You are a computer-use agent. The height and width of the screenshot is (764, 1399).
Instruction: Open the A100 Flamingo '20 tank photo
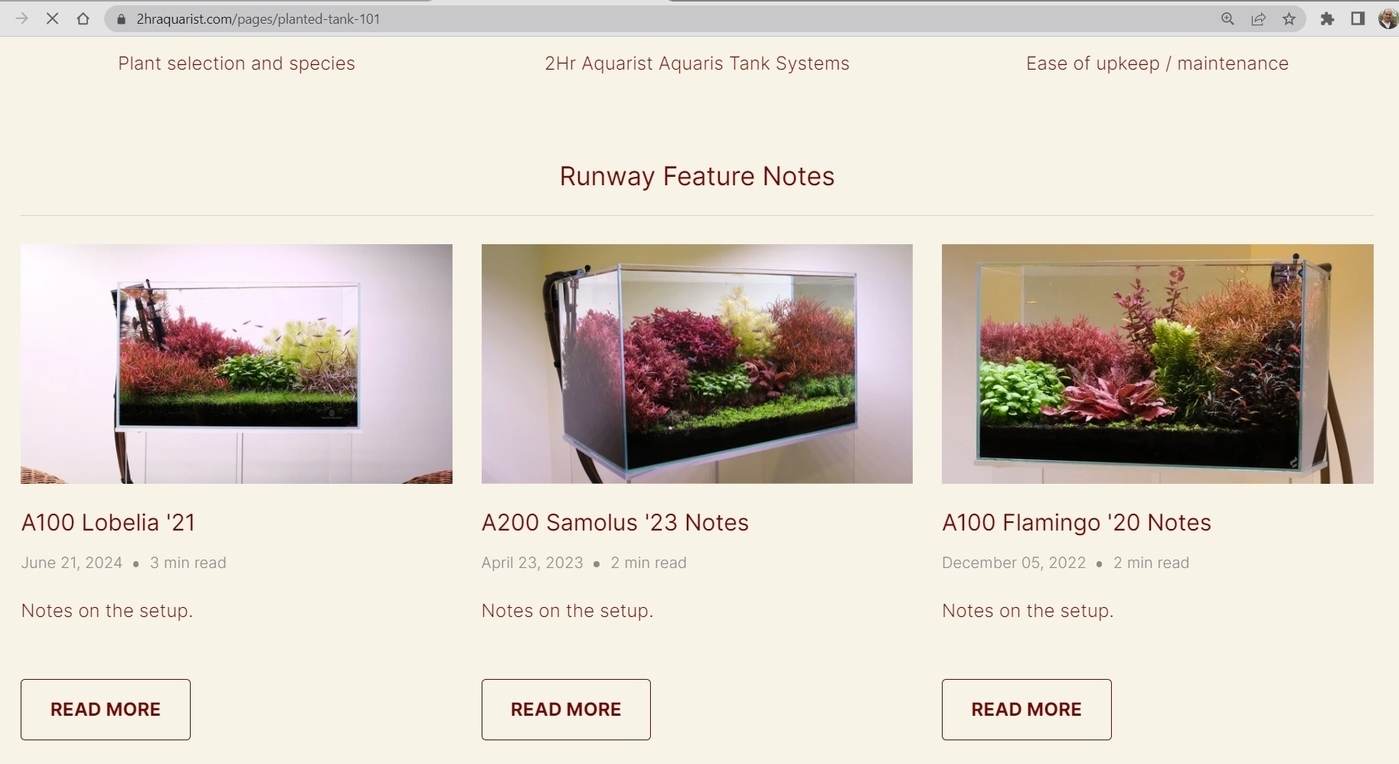point(1157,364)
